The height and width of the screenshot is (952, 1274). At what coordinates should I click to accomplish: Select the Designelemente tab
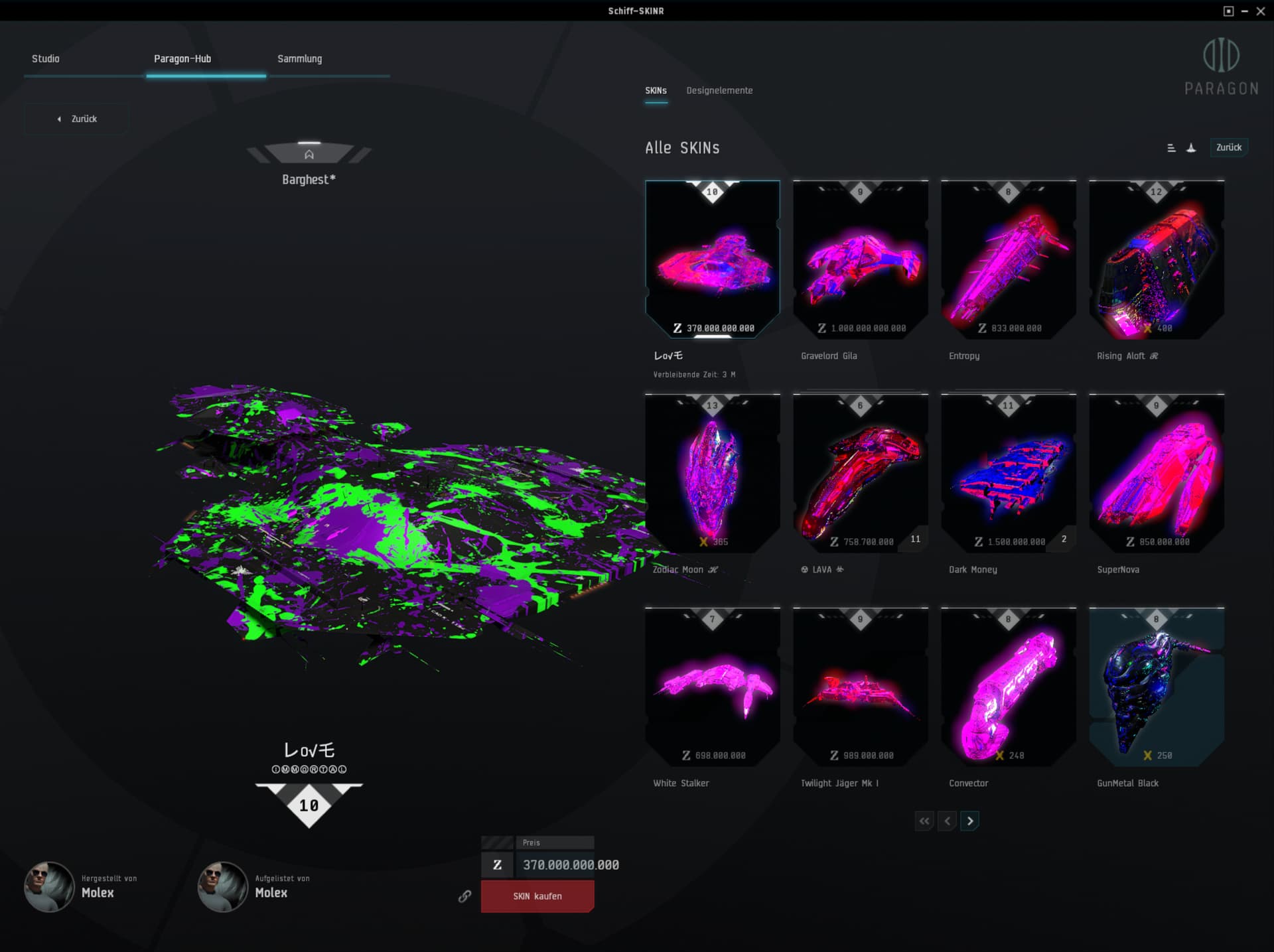[719, 90]
